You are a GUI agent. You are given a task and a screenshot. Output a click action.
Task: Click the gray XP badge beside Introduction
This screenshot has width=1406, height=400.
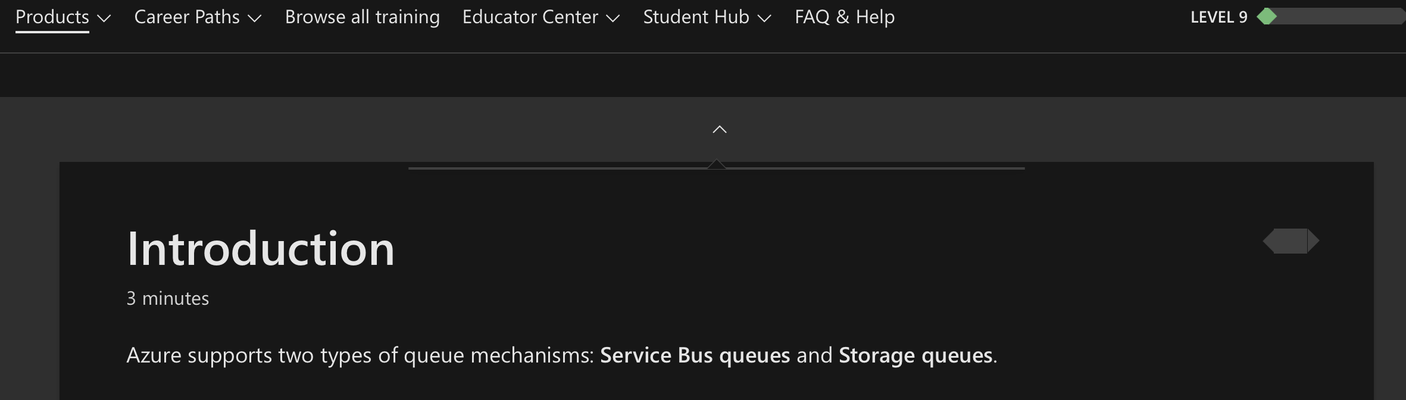pyautogui.click(x=1291, y=241)
